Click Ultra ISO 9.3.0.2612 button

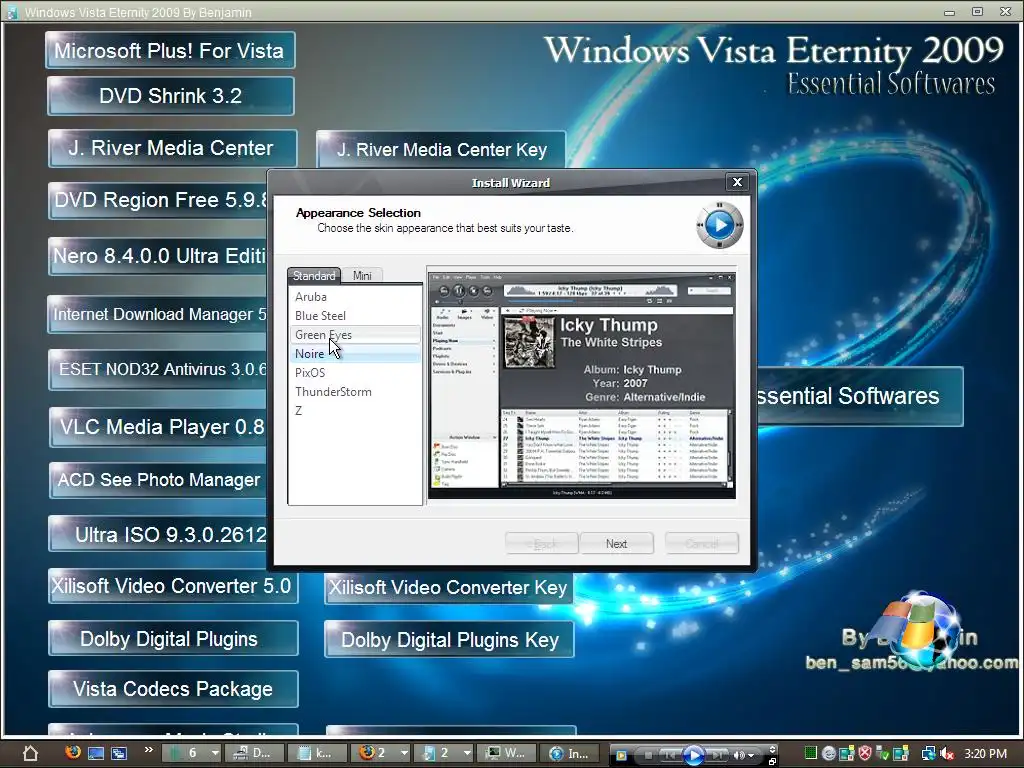(157, 535)
